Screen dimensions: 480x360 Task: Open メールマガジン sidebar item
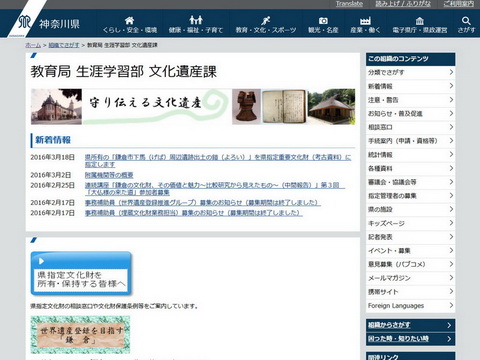click(410, 278)
